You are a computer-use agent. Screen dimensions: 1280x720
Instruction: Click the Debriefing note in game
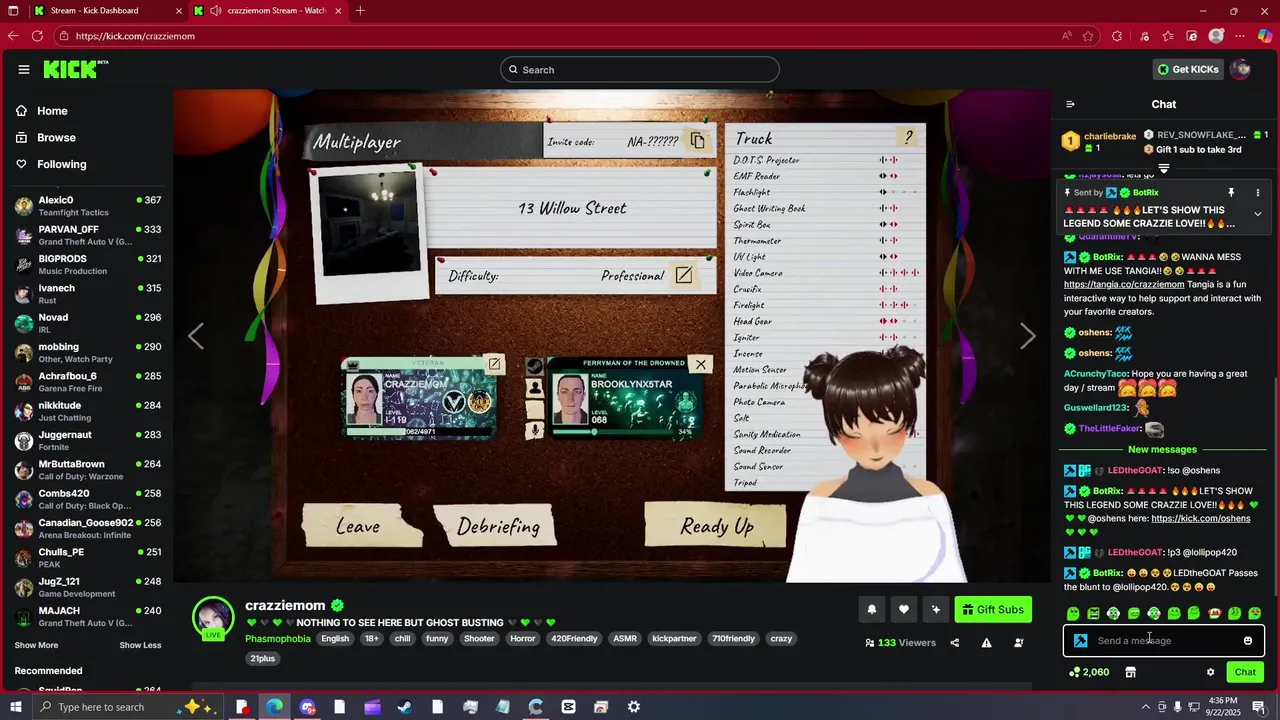[497, 526]
